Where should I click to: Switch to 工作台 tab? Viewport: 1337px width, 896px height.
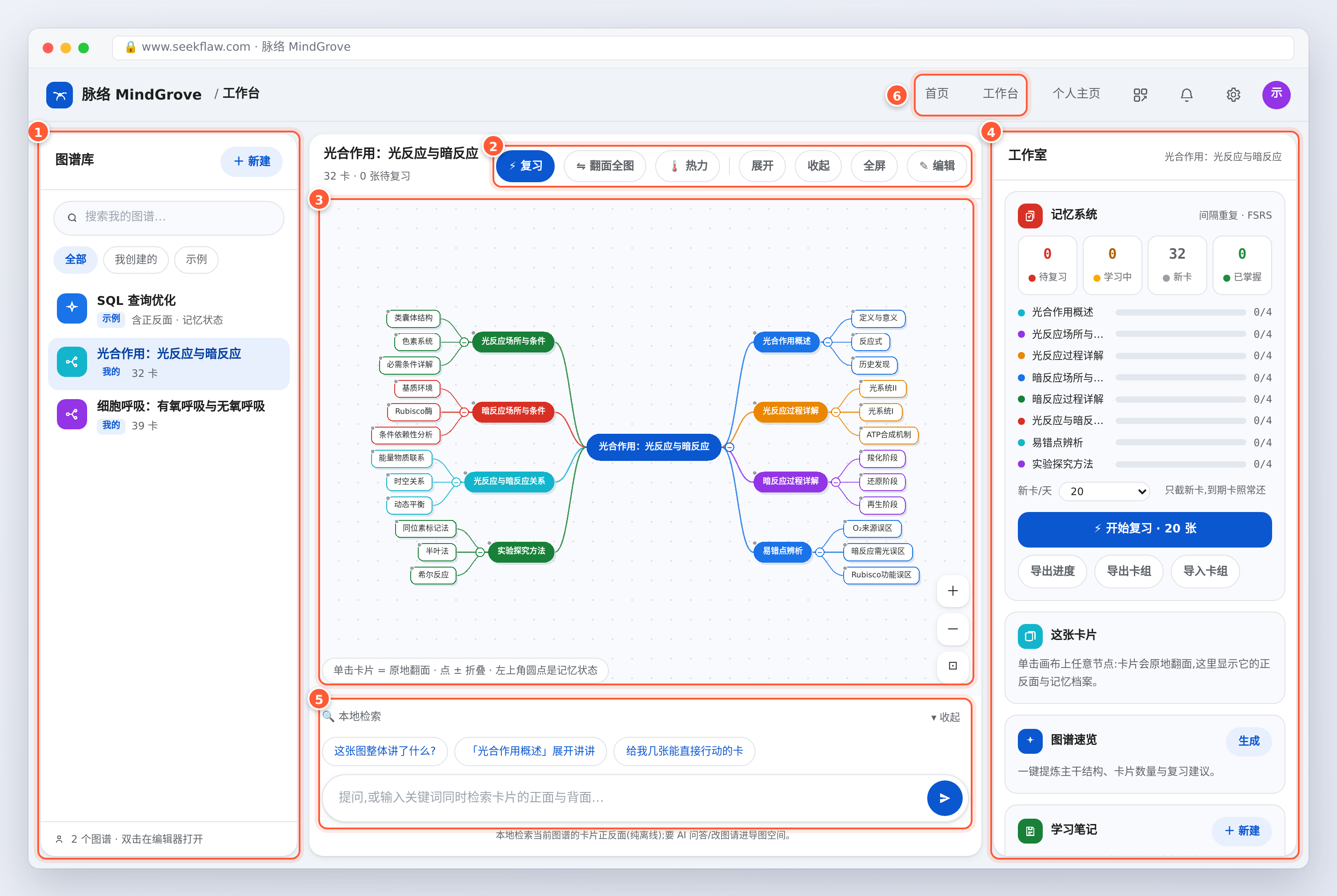click(1000, 93)
